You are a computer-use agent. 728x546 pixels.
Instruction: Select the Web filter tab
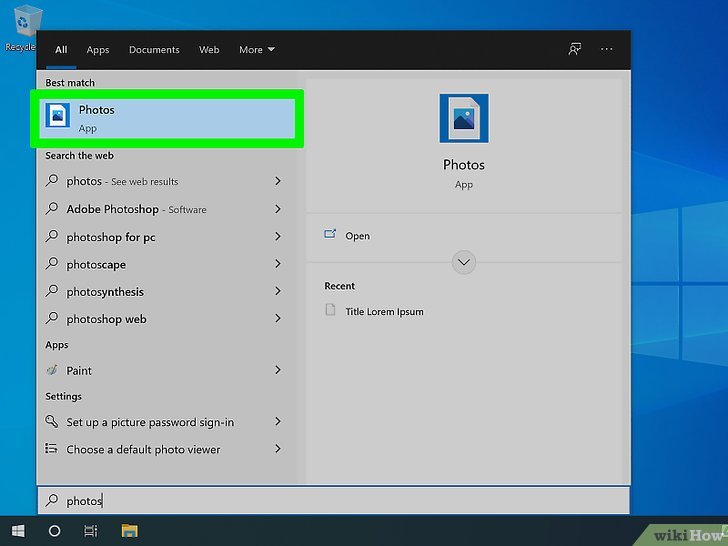pyautogui.click(x=209, y=49)
